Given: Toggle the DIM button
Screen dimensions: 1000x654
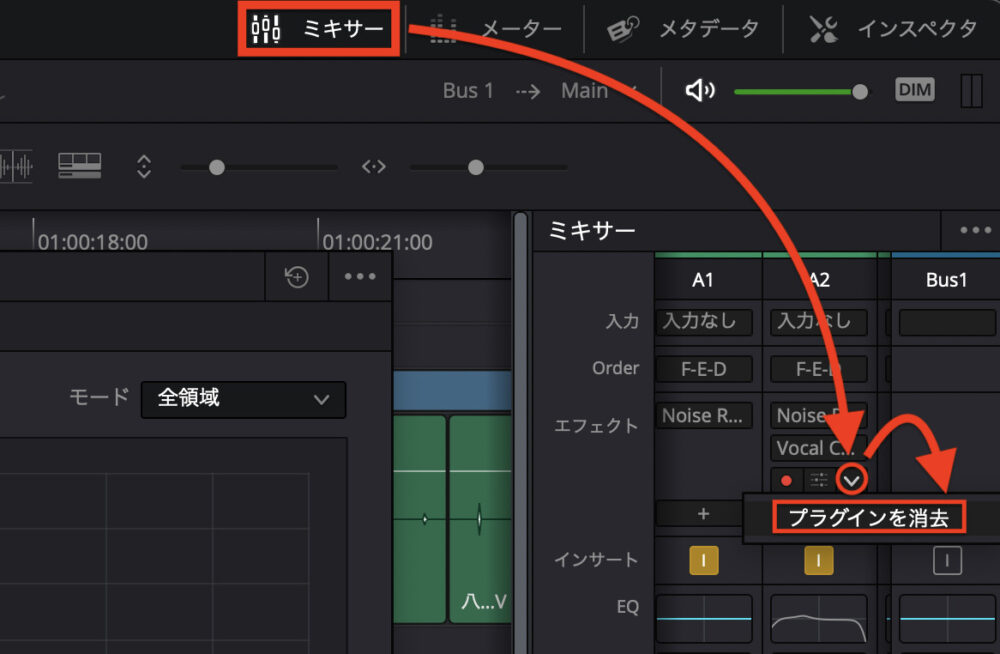Looking at the screenshot, I should (x=915, y=90).
